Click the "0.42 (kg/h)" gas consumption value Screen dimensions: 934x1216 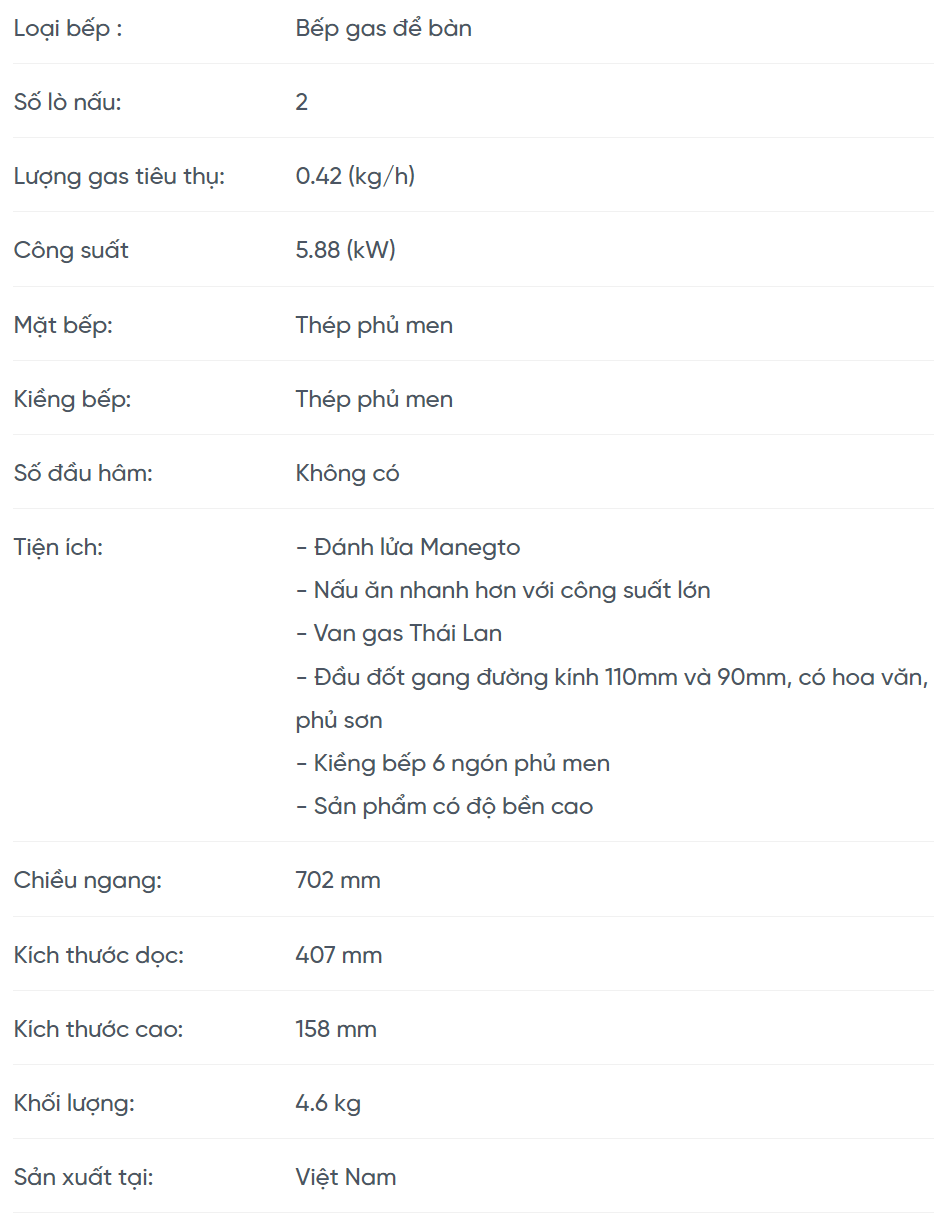pos(355,176)
